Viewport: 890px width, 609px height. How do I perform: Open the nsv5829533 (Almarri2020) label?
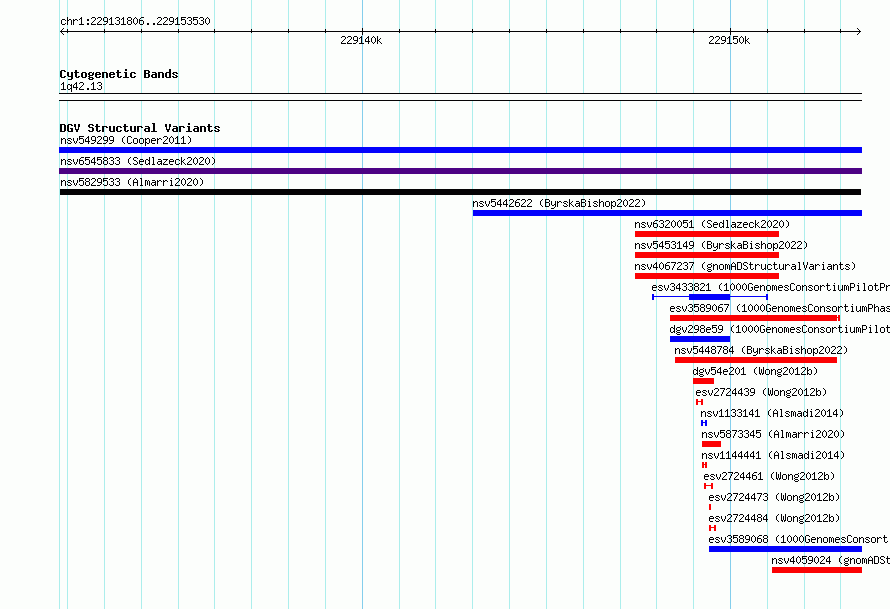coord(132,182)
